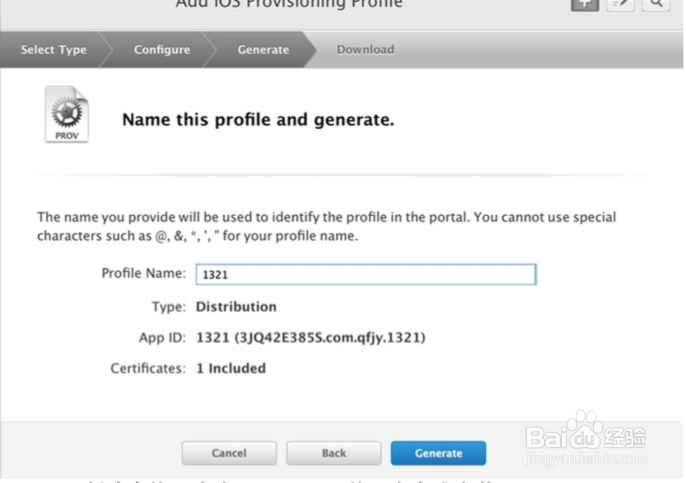Click the Add iOS Provisioning Profile title

[x=289, y=4]
